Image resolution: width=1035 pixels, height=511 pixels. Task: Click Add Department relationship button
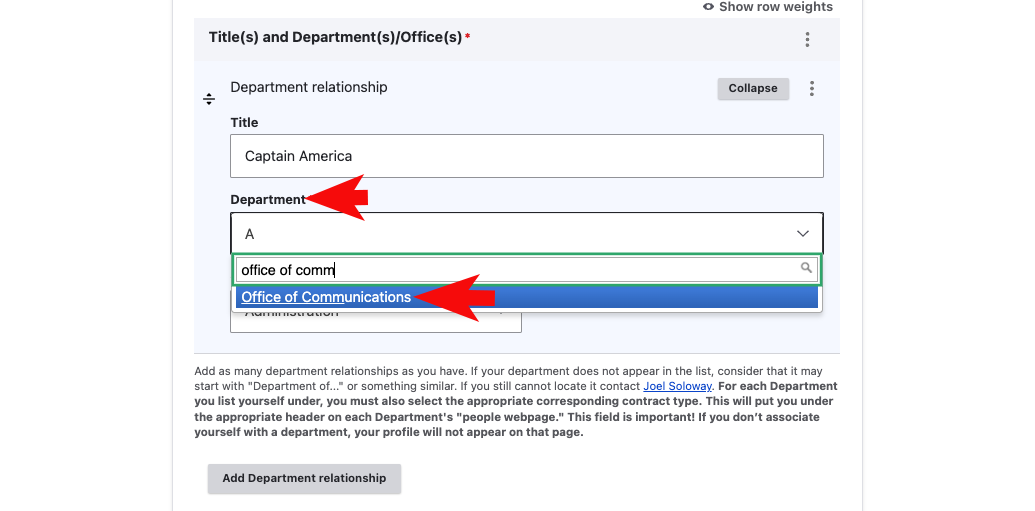tap(304, 479)
